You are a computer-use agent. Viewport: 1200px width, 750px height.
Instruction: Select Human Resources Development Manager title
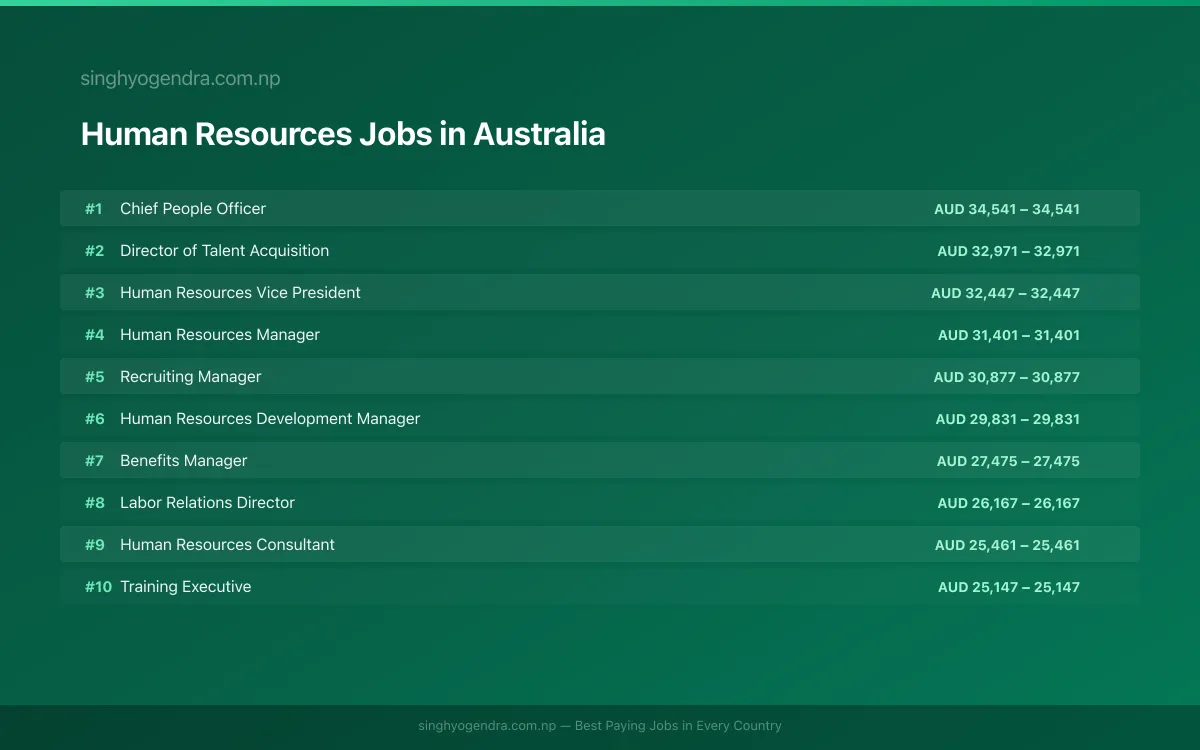point(270,419)
